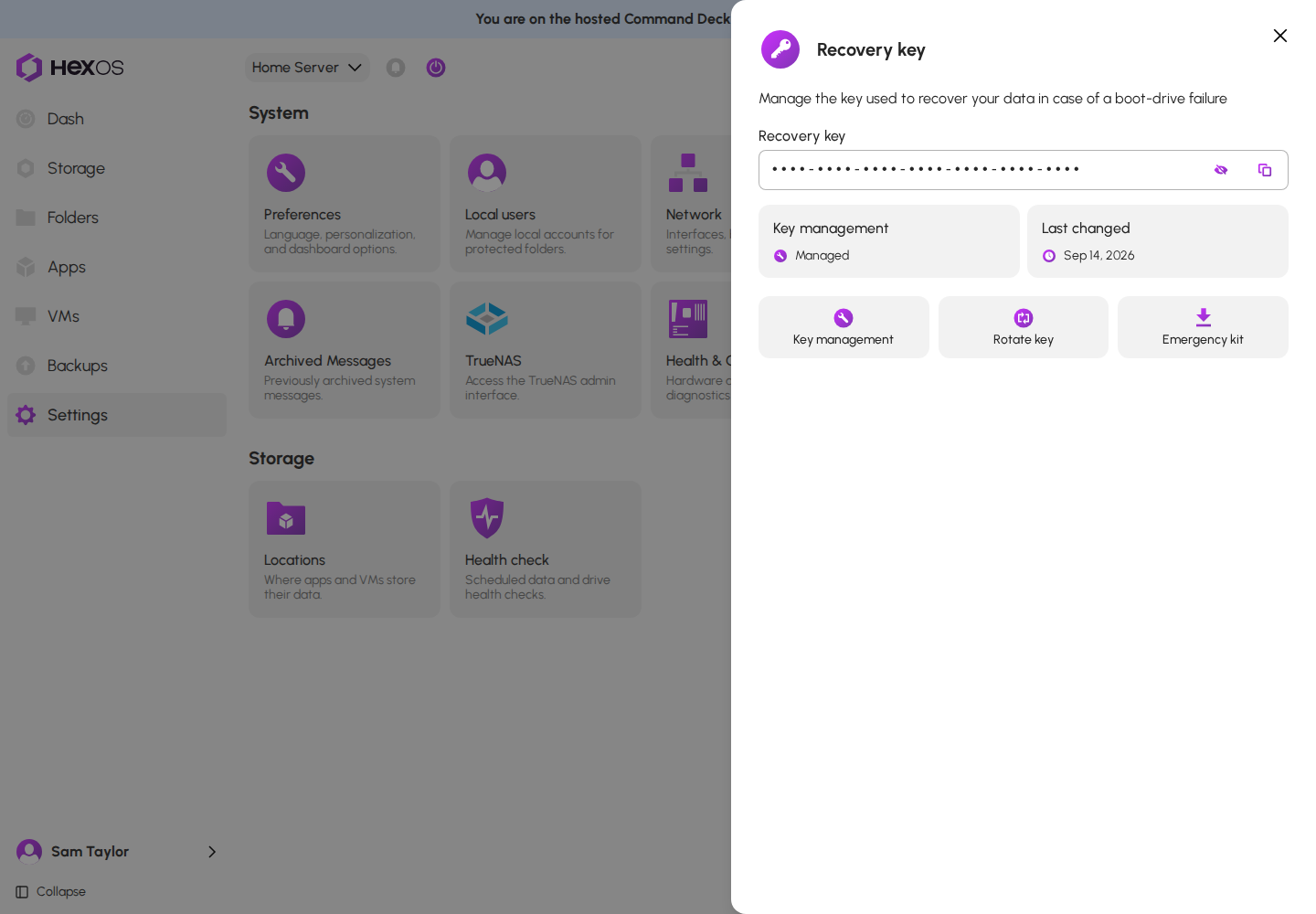Open Folders in the sidebar

click(x=117, y=218)
